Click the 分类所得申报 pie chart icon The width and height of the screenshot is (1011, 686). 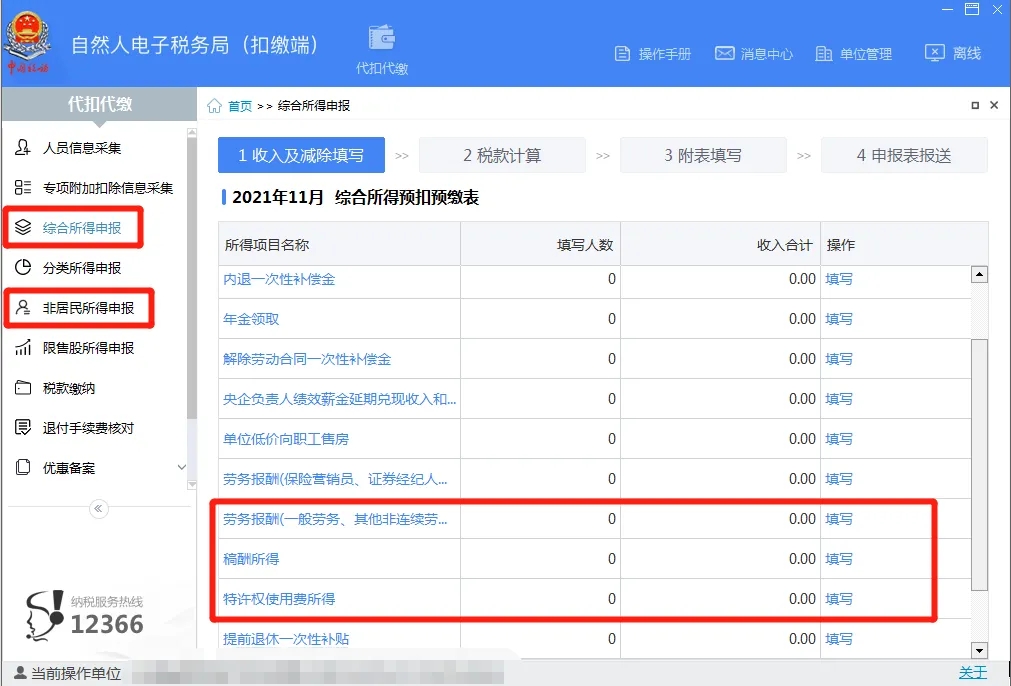[x=23, y=268]
